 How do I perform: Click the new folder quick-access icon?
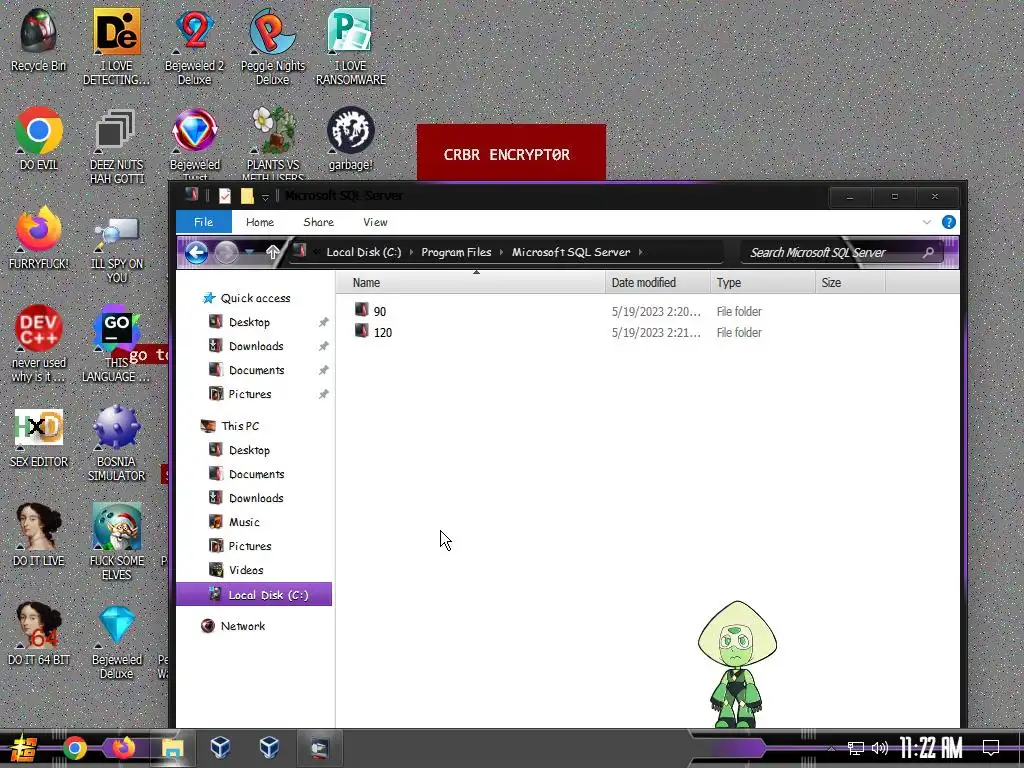[x=247, y=195]
